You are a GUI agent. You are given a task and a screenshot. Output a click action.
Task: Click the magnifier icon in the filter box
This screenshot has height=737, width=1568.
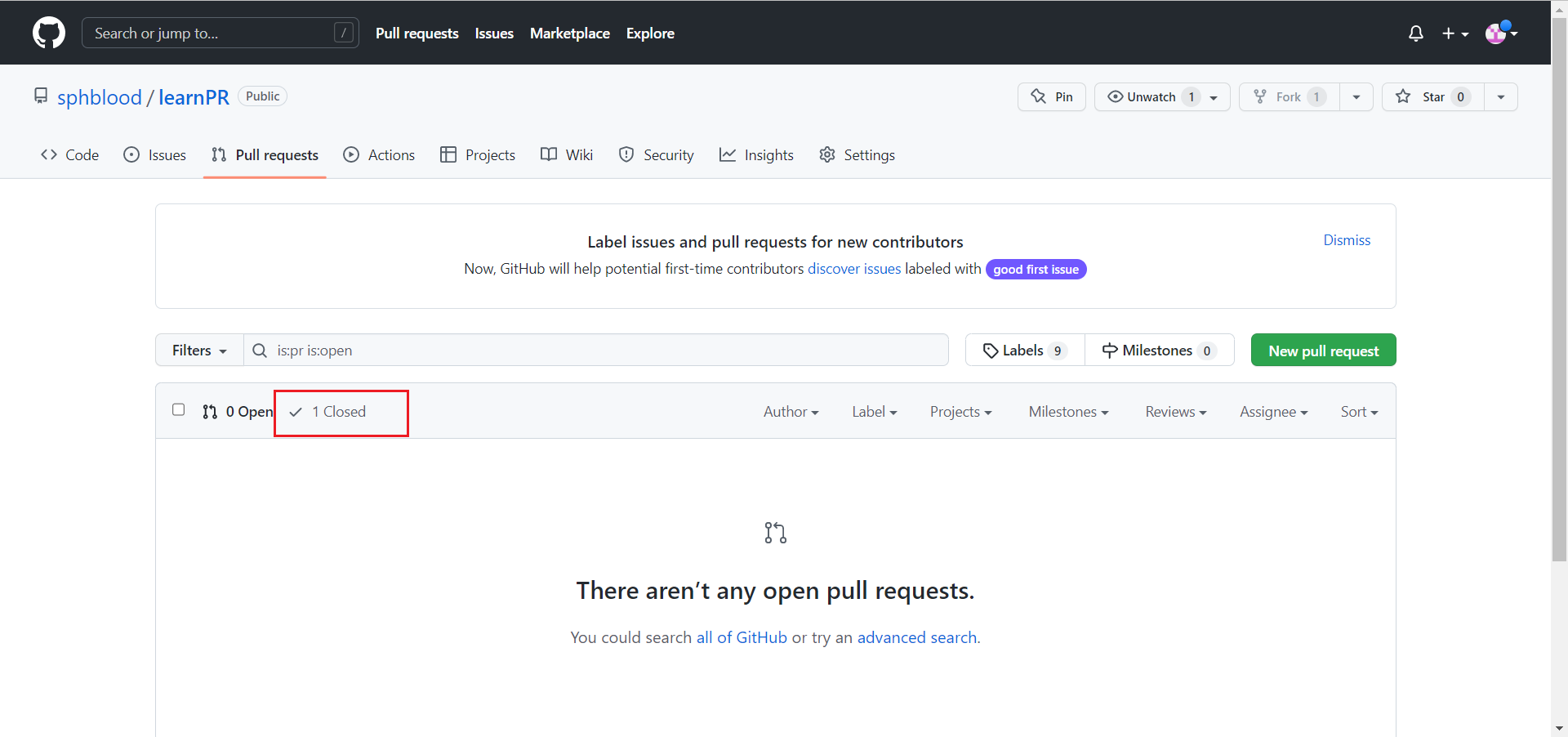click(260, 351)
